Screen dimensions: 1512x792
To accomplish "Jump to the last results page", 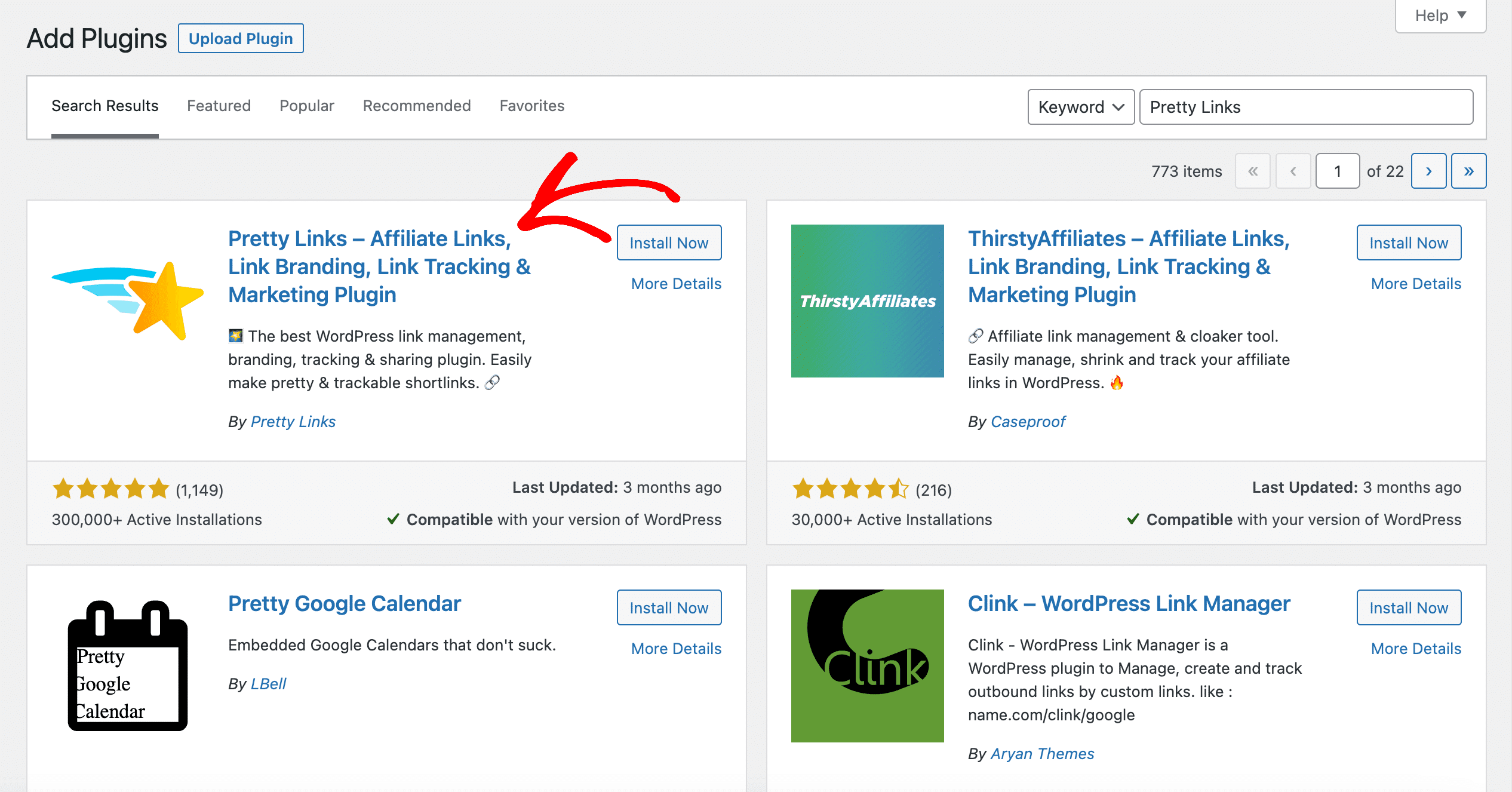I will click(x=1469, y=171).
